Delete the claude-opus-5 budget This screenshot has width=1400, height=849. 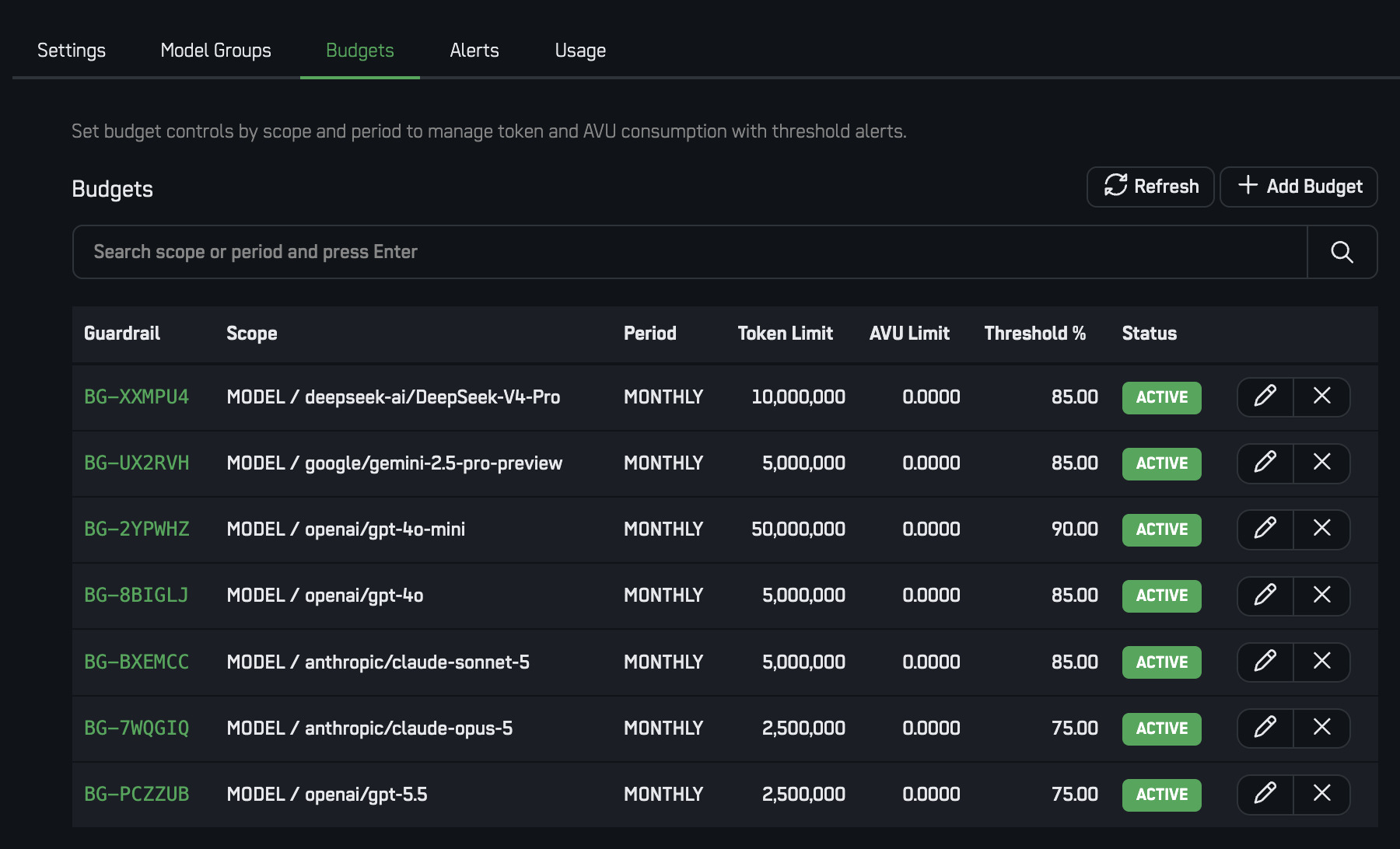pos(1322,728)
